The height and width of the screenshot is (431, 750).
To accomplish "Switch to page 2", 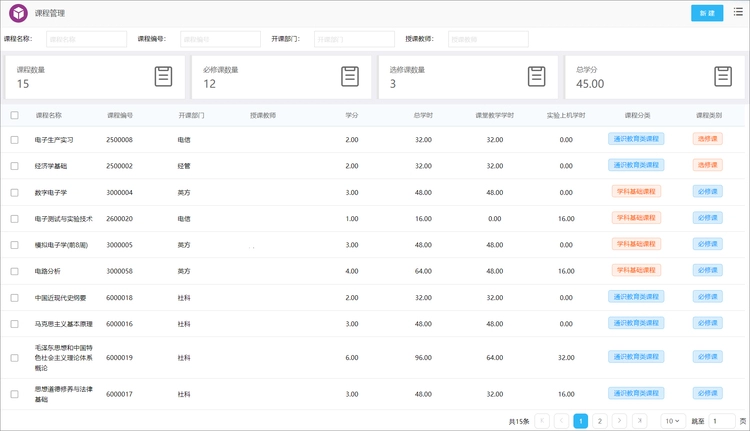I will pyautogui.click(x=599, y=421).
